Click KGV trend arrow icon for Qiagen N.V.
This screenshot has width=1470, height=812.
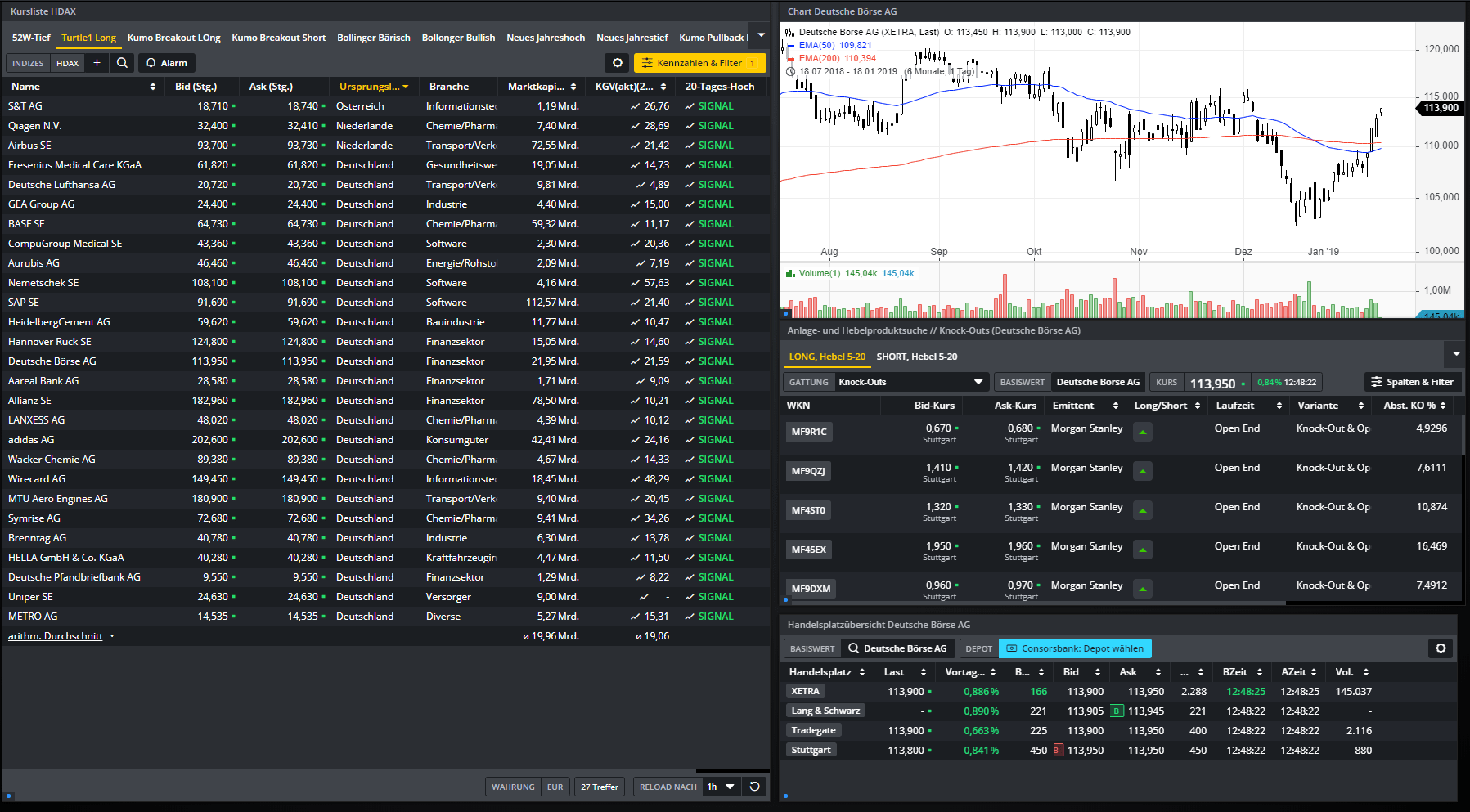tap(635, 126)
